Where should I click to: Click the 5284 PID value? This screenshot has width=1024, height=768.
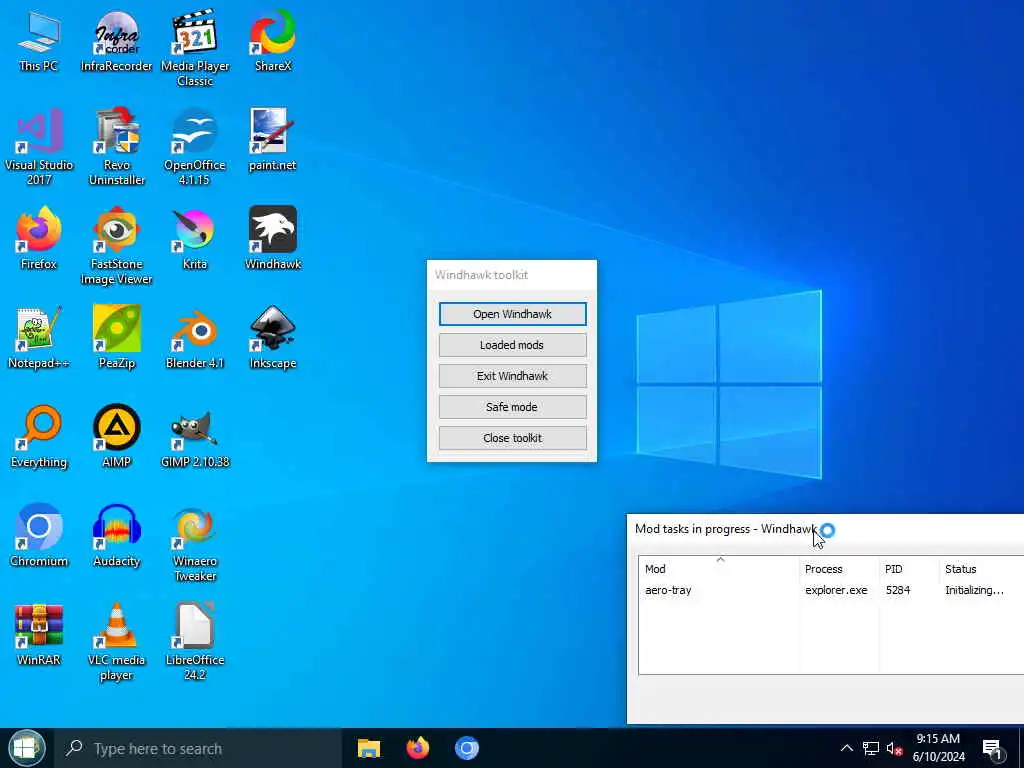(898, 590)
